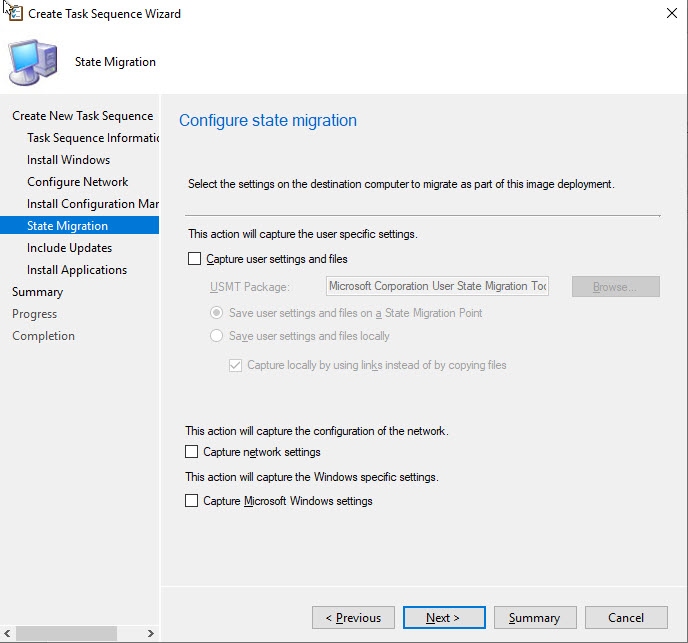Click sidebar scrollbar right arrow
Image resolution: width=688 pixels, height=643 pixels.
tap(150, 633)
